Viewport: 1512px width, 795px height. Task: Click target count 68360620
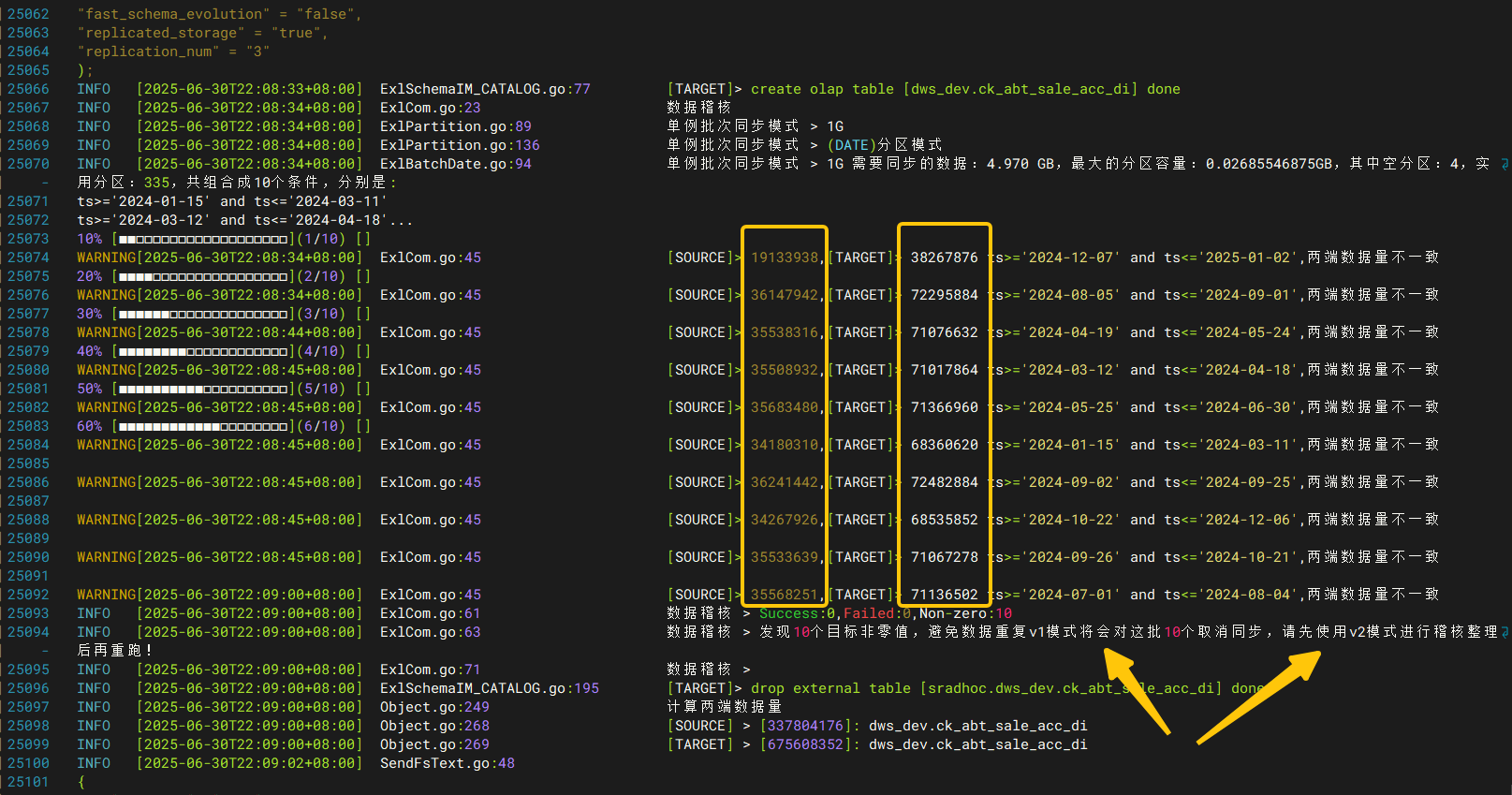pyautogui.click(x=945, y=445)
